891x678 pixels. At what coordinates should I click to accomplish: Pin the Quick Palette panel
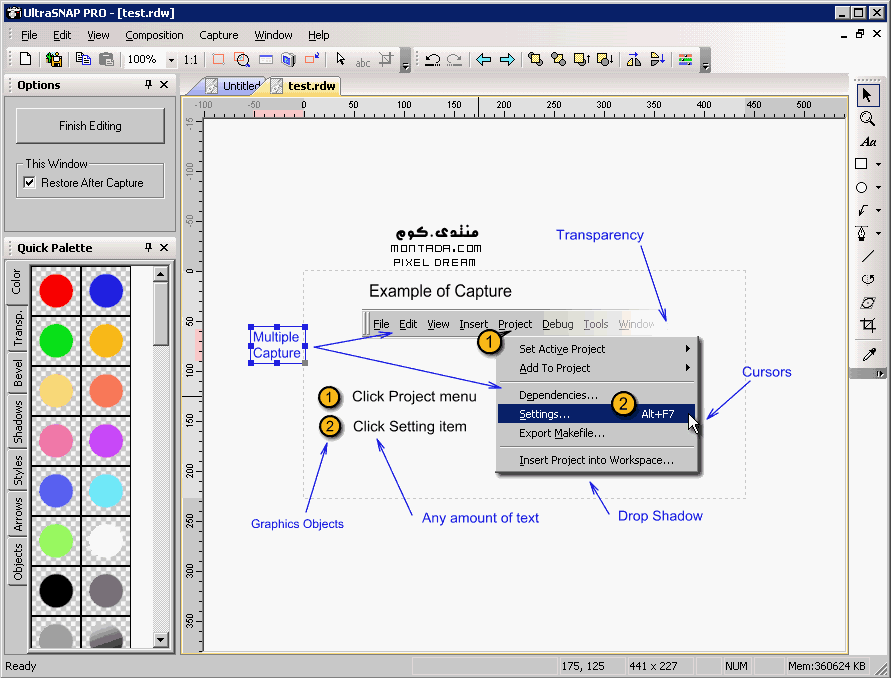(148, 248)
